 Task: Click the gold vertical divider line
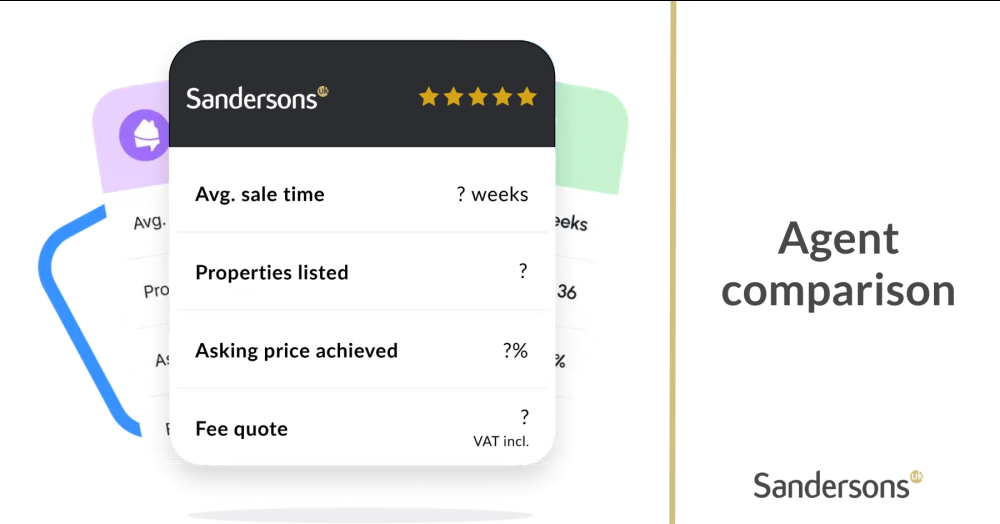click(x=673, y=262)
